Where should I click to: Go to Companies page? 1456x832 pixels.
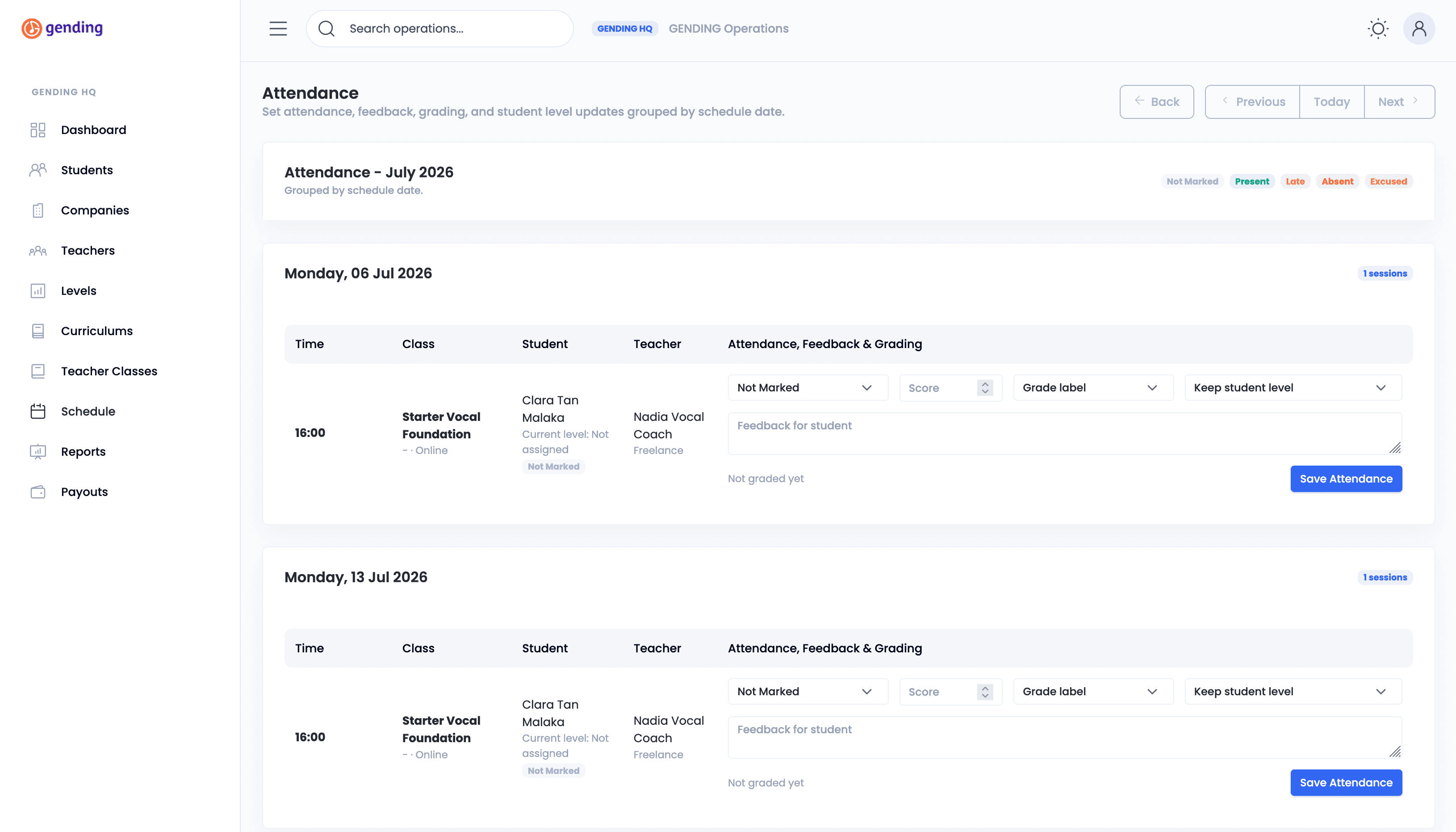[95, 210]
